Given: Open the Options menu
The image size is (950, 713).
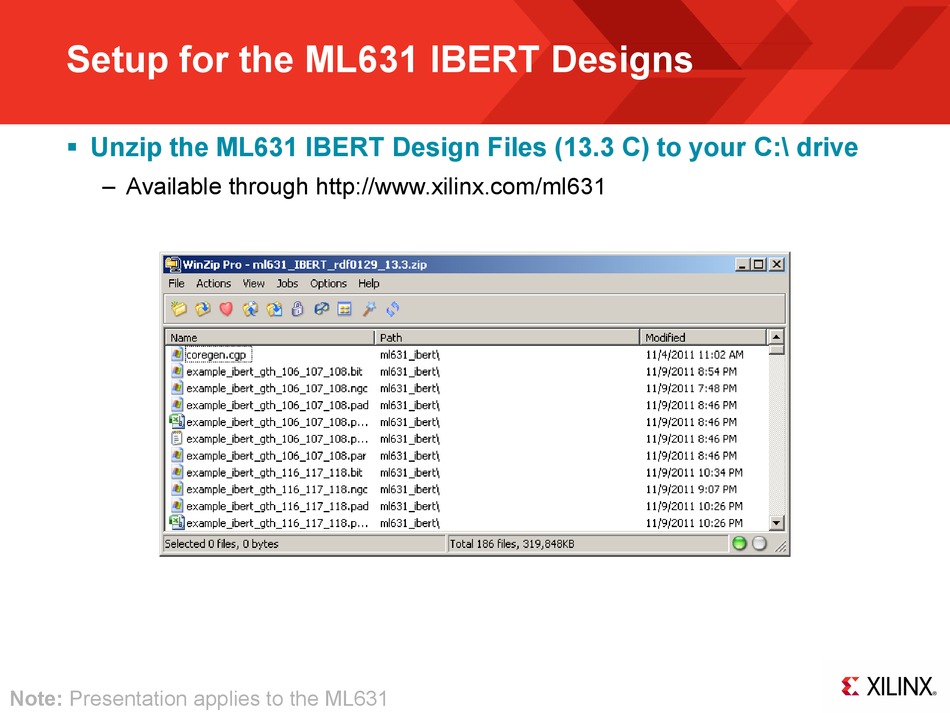Looking at the screenshot, I should (328, 284).
